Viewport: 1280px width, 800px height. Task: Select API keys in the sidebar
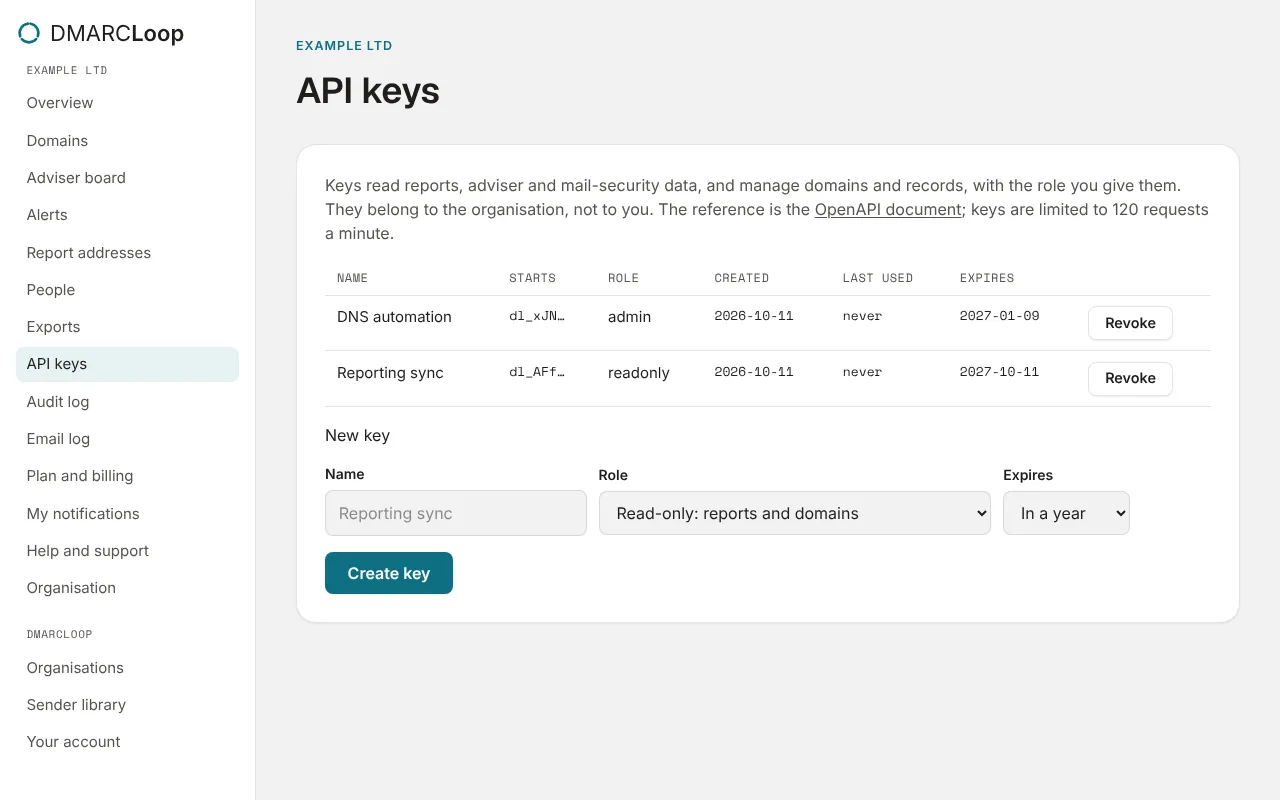(127, 364)
